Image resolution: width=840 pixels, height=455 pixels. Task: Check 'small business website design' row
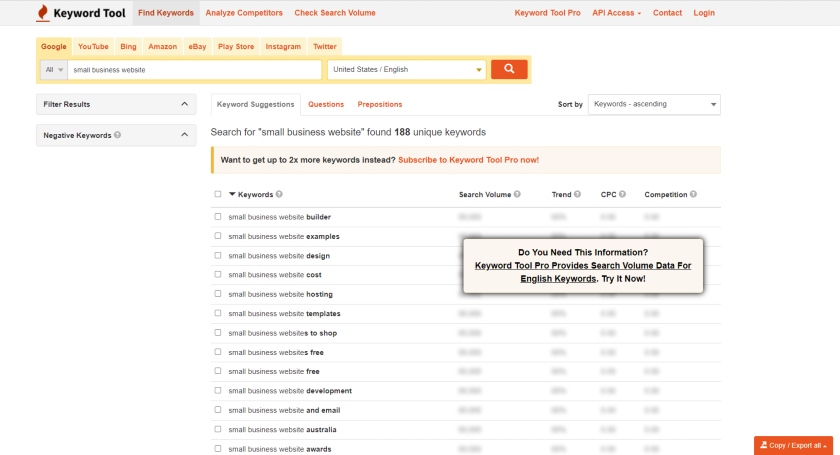pyautogui.click(x=218, y=255)
